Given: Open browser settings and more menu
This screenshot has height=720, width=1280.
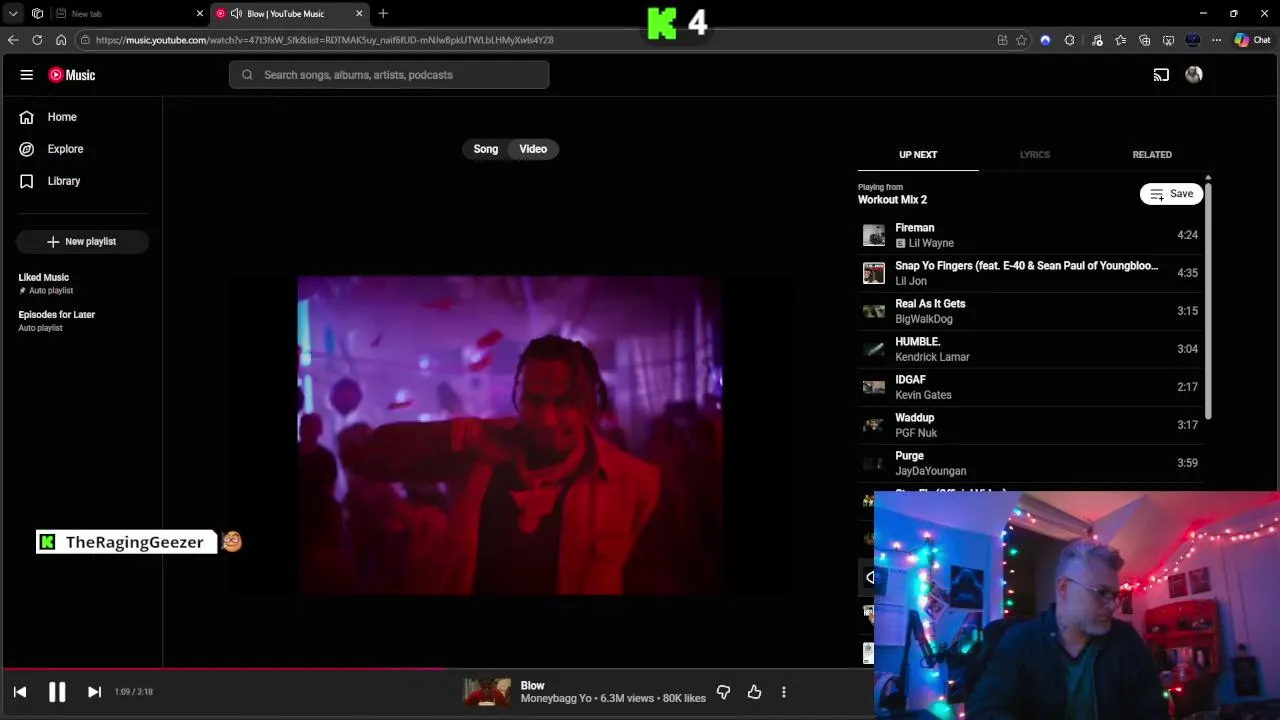Looking at the screenshot, I should coord(1216,40).
